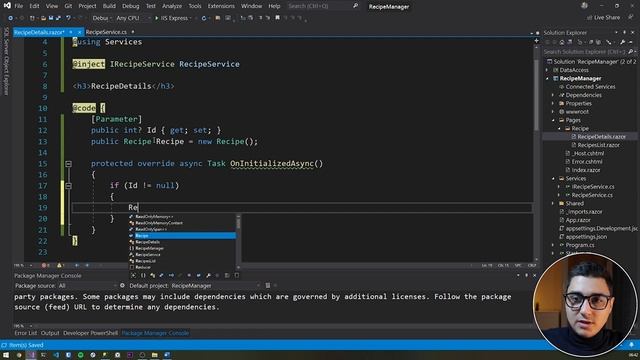640x360 pixels.
Task: Open File Explorer from the taskbar
Action: (x=154, y=355)
